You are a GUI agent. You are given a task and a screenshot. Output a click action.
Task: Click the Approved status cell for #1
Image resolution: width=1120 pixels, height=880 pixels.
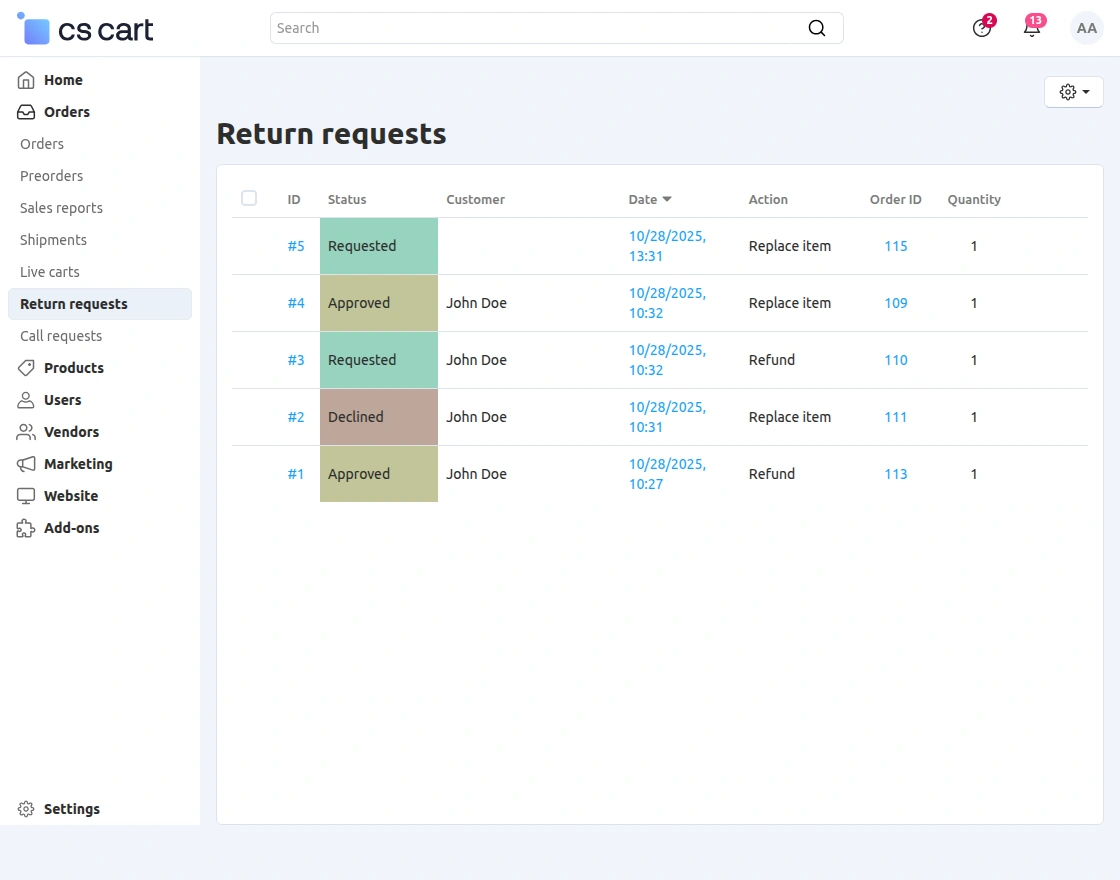[x=379, y=474]
